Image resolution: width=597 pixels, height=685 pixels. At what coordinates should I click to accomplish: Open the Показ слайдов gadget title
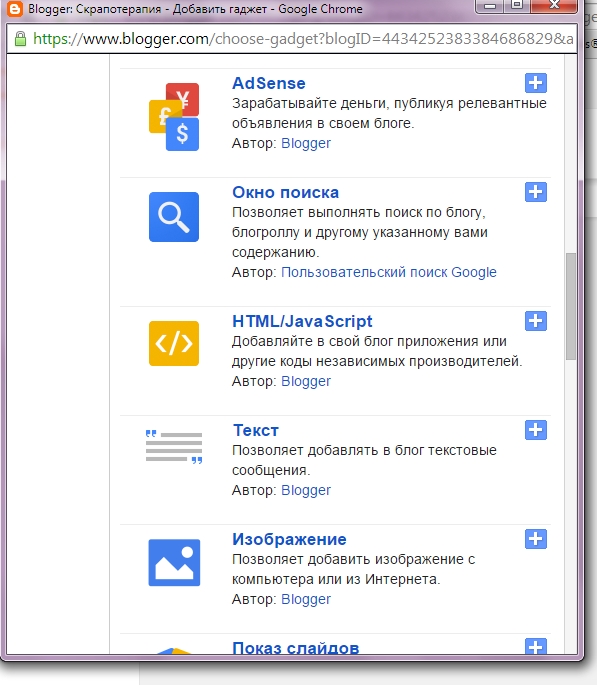[296, 647]
